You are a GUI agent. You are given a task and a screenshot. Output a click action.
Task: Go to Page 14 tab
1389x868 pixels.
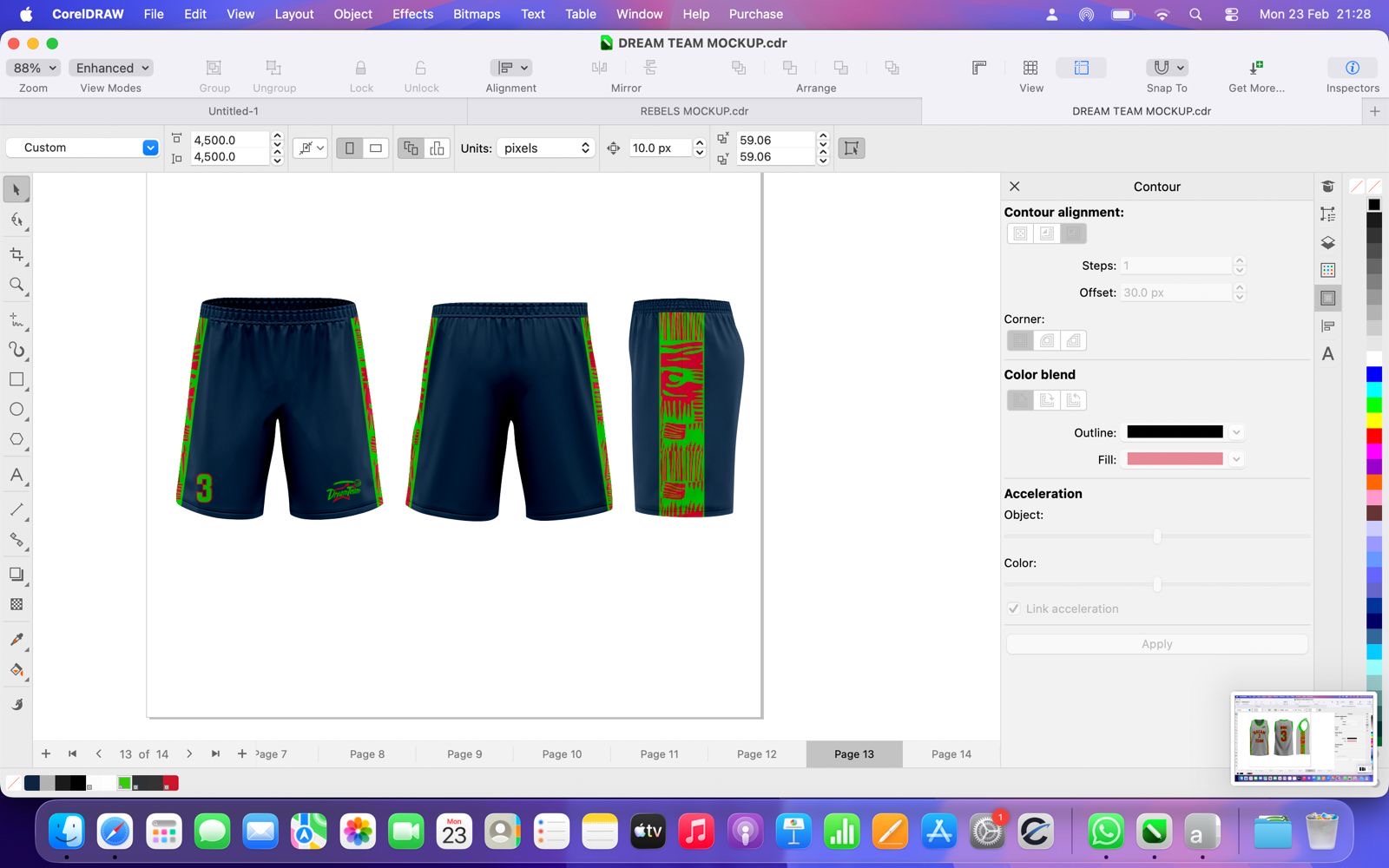click(x=951, y=754)
